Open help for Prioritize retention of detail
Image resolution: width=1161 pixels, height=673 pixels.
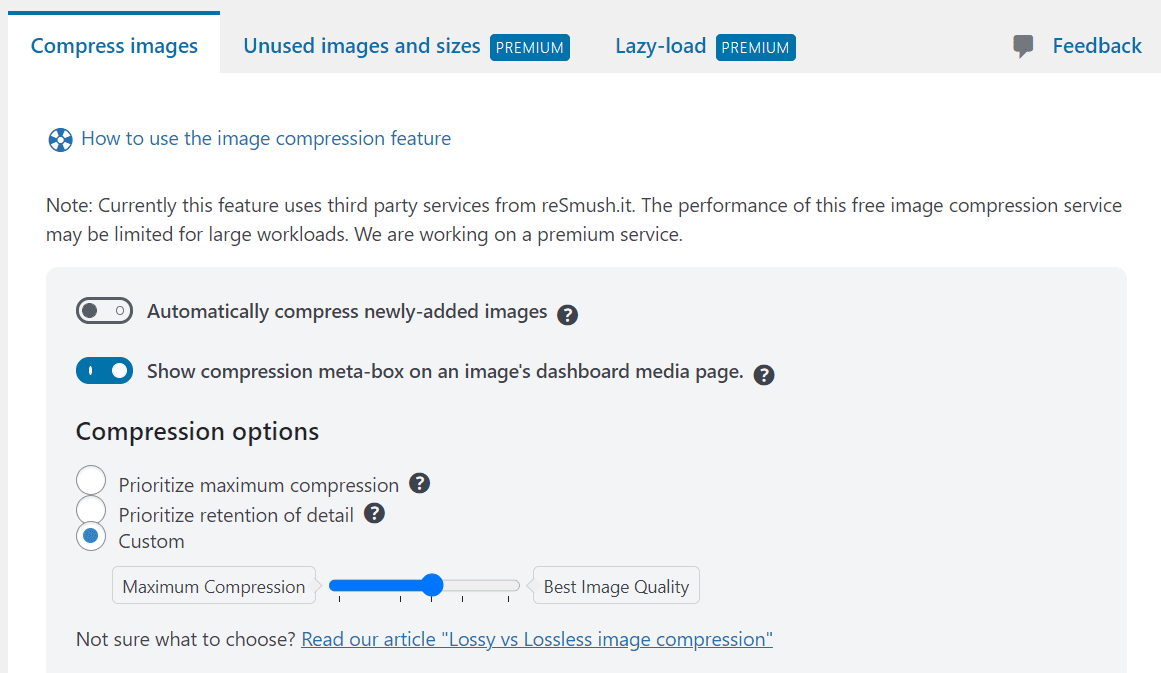(x=374, y=513)
